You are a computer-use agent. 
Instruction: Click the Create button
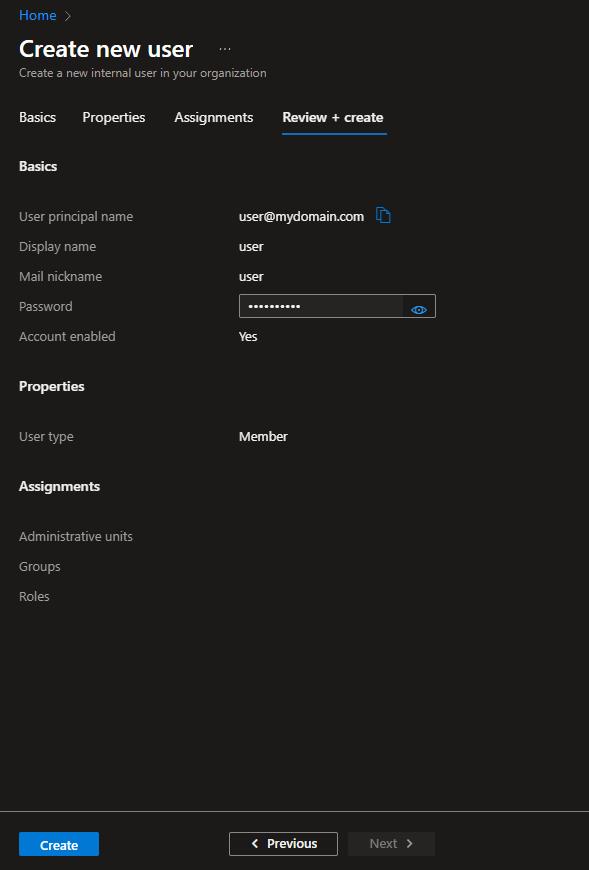click(x=59, y=844)
